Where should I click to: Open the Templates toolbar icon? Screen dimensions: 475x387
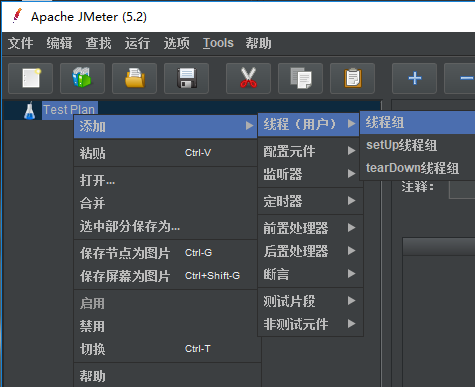tap(82, 78)
